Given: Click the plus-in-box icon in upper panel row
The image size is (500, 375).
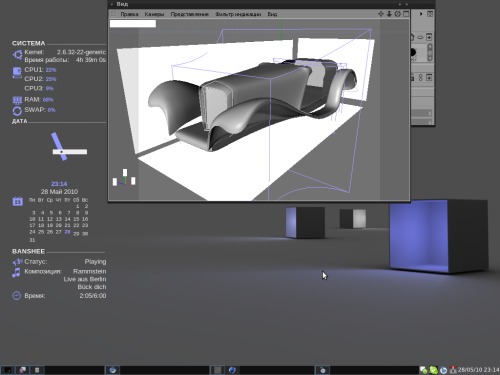Looking at the screenshot, I should [x=429, y=37].
